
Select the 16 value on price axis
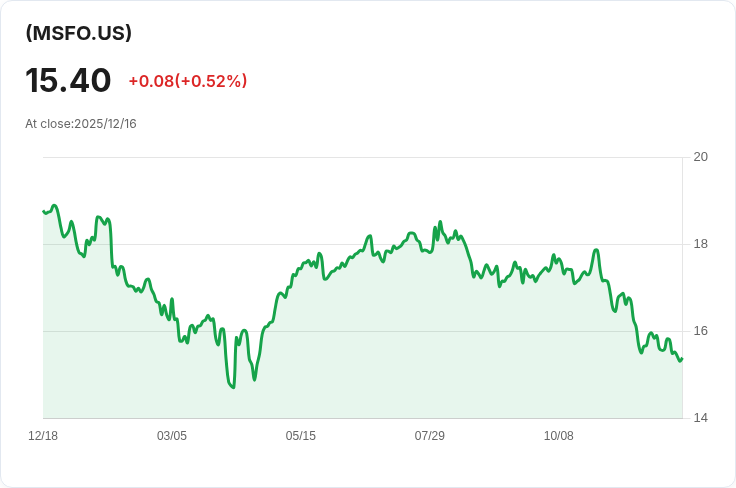(701, 331)
